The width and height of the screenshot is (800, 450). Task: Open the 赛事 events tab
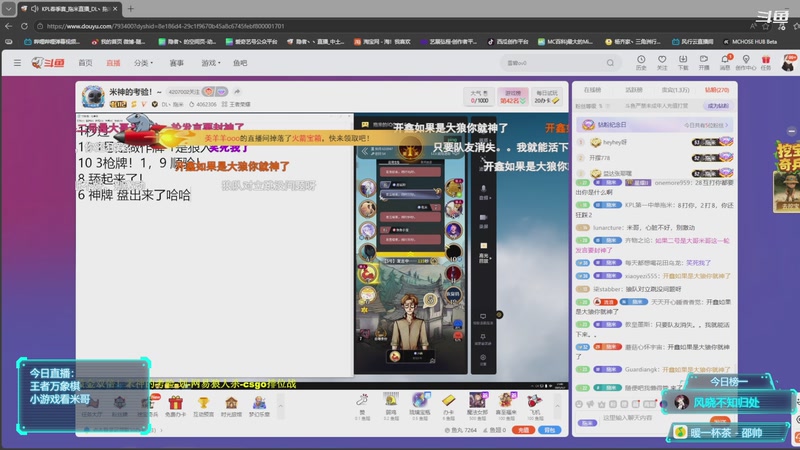tap(177, 63)
